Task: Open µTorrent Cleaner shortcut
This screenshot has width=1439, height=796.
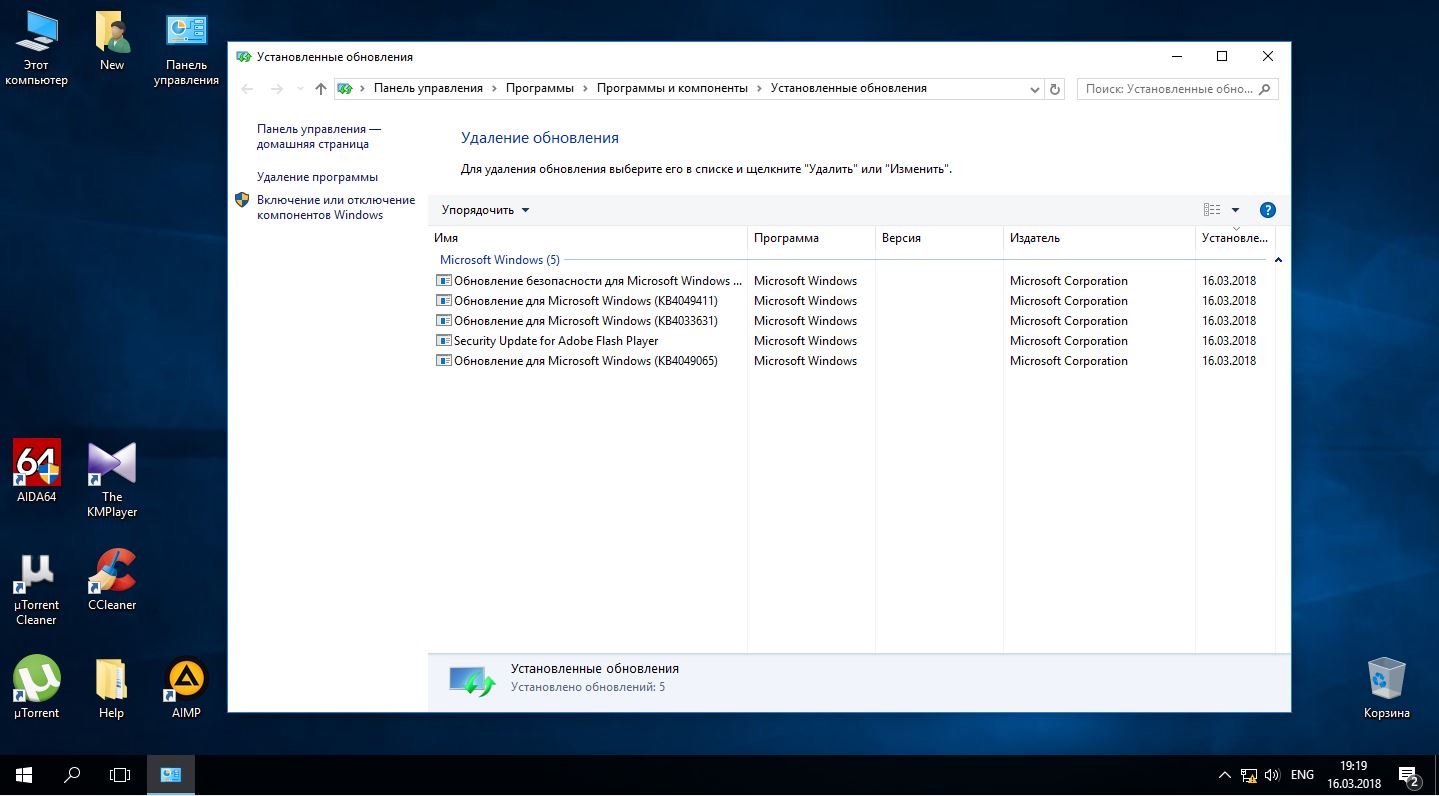Action: [x=37, y=588]
